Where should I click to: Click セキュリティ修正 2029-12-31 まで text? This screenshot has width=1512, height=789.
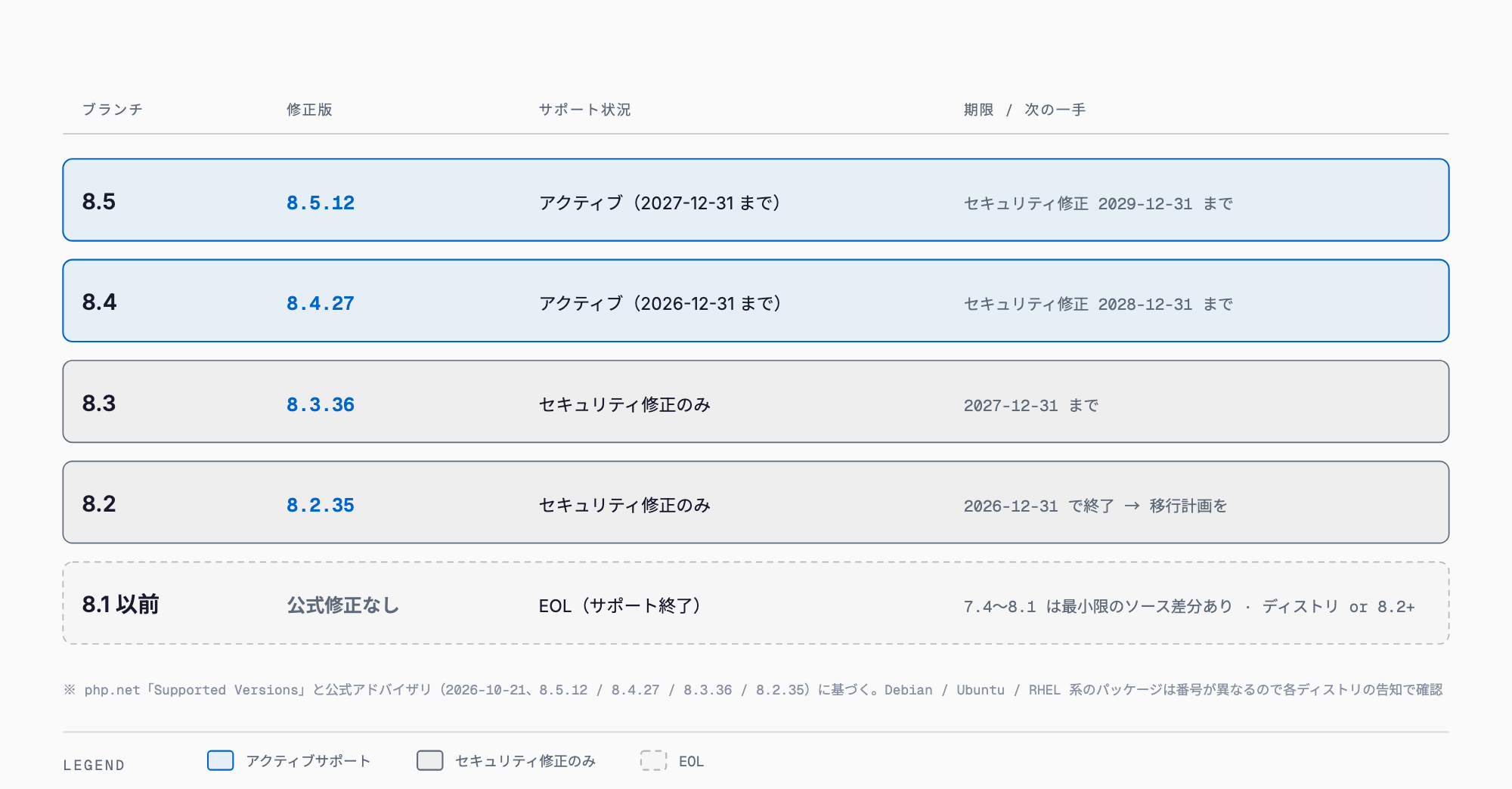point(1098,203)
